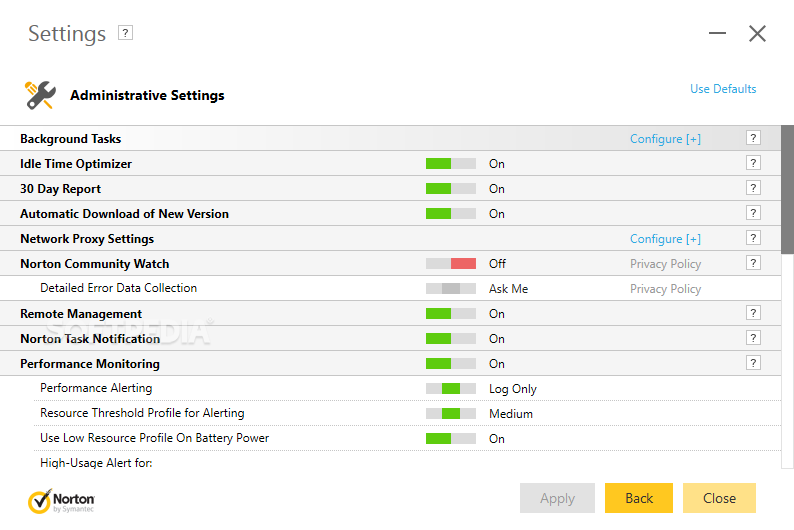The image size is (794, 530).
Task: Open help for the Settings window title
Action: coord(125,33)
